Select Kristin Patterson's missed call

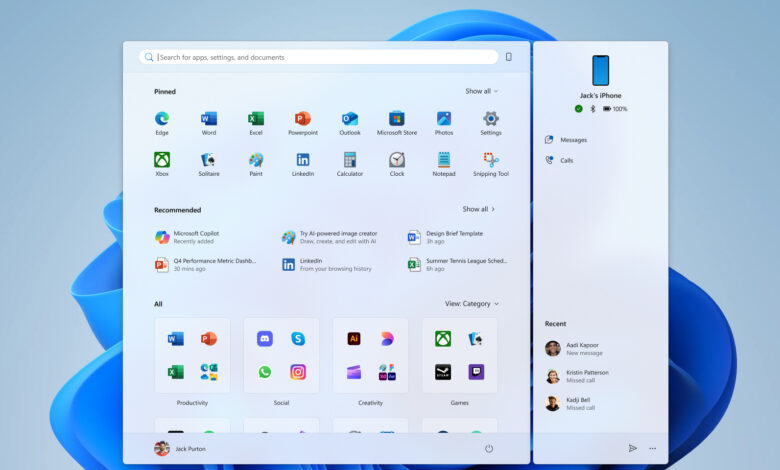[x=577, y=376]
